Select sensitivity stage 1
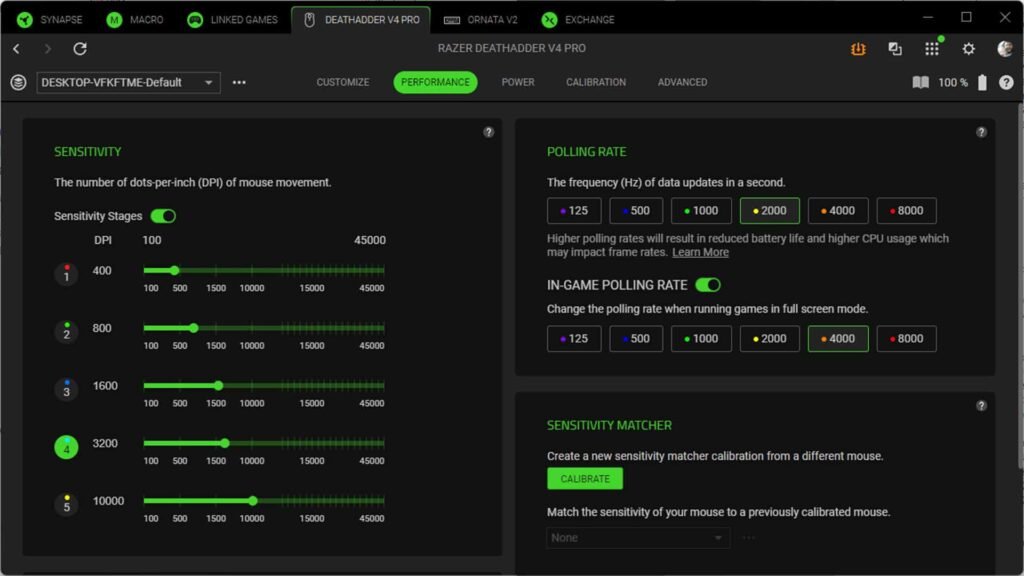The height and width of the screenshot is (576, 1024). pos(66,274)
